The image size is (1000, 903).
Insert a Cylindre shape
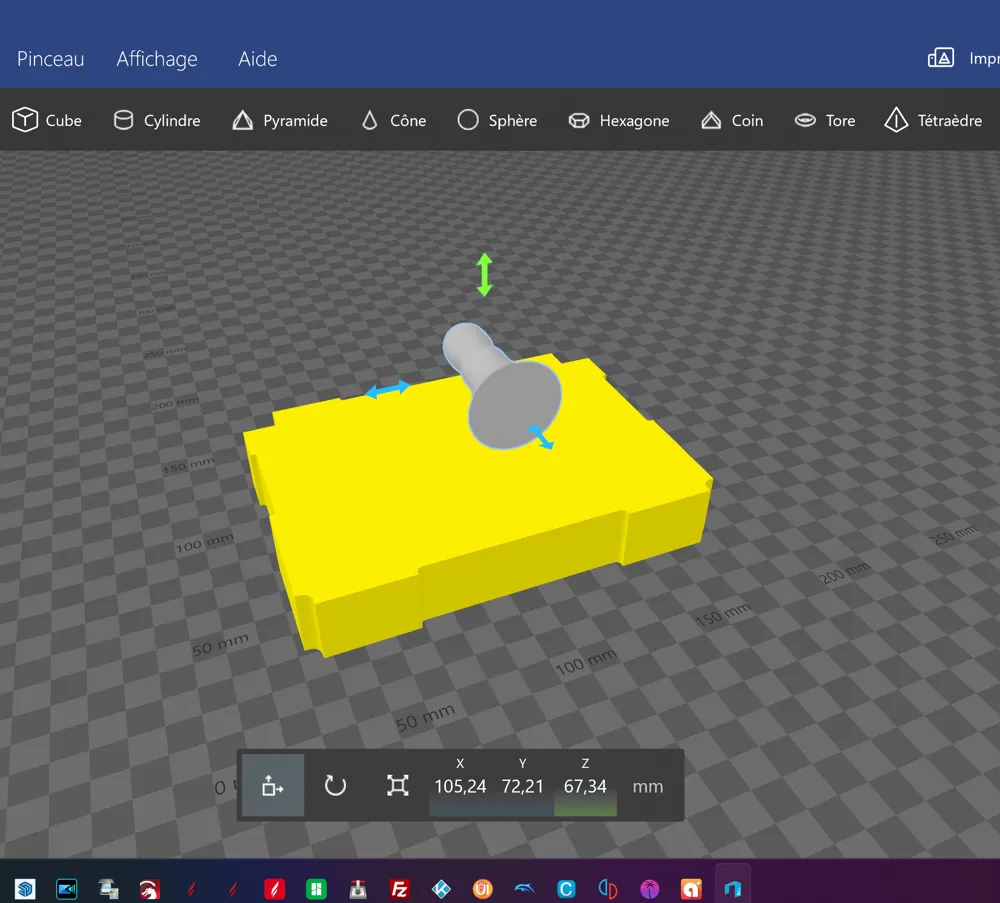tap(157, 121)
